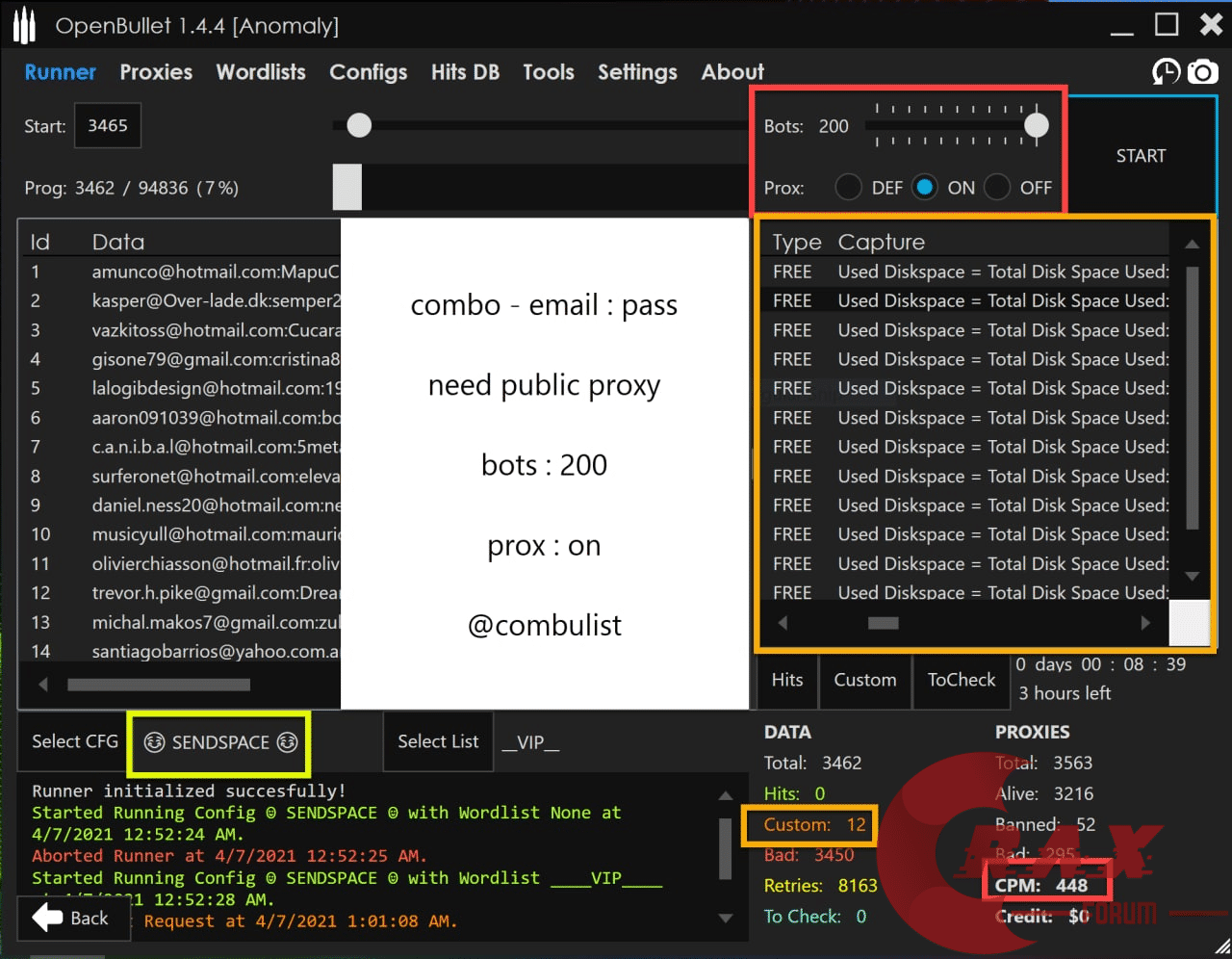Click the Bots slider handle
This screenshot has height=959, width=1232.
[1037, 125]
